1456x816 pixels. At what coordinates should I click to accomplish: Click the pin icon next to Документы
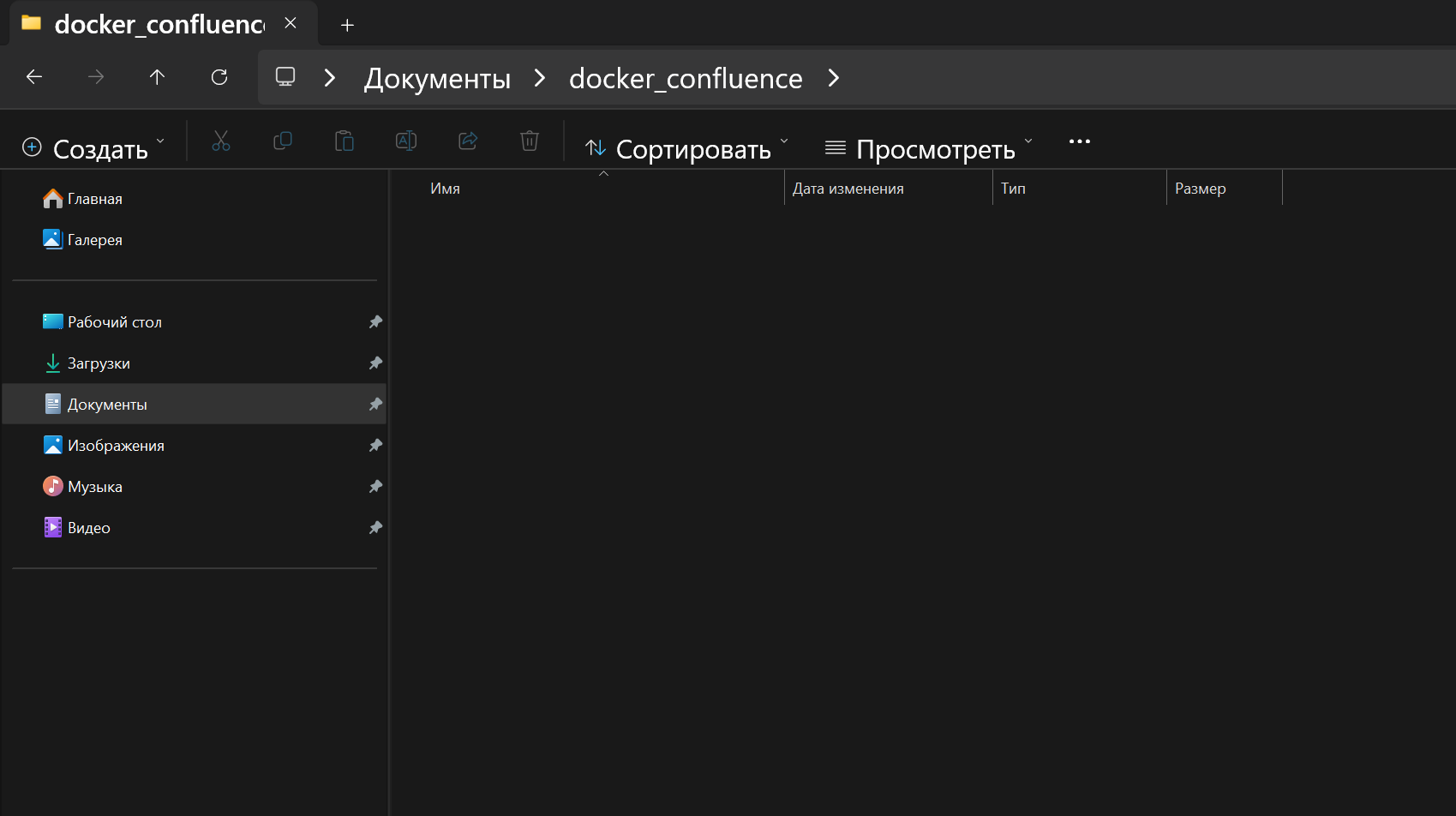point(375,405)
